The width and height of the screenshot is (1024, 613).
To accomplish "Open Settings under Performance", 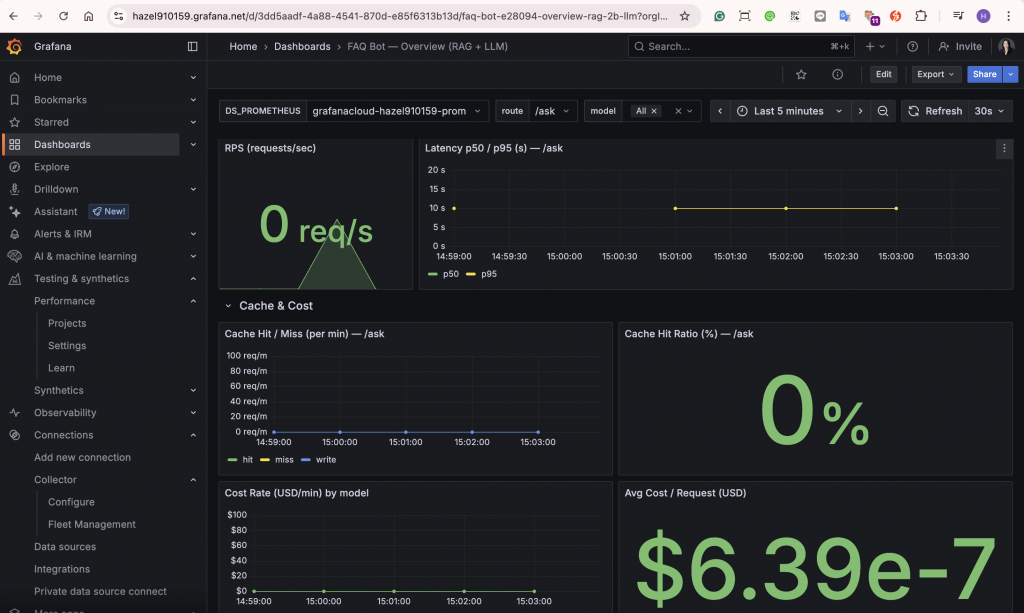I will pyautogui.click(x=67, y=345).
